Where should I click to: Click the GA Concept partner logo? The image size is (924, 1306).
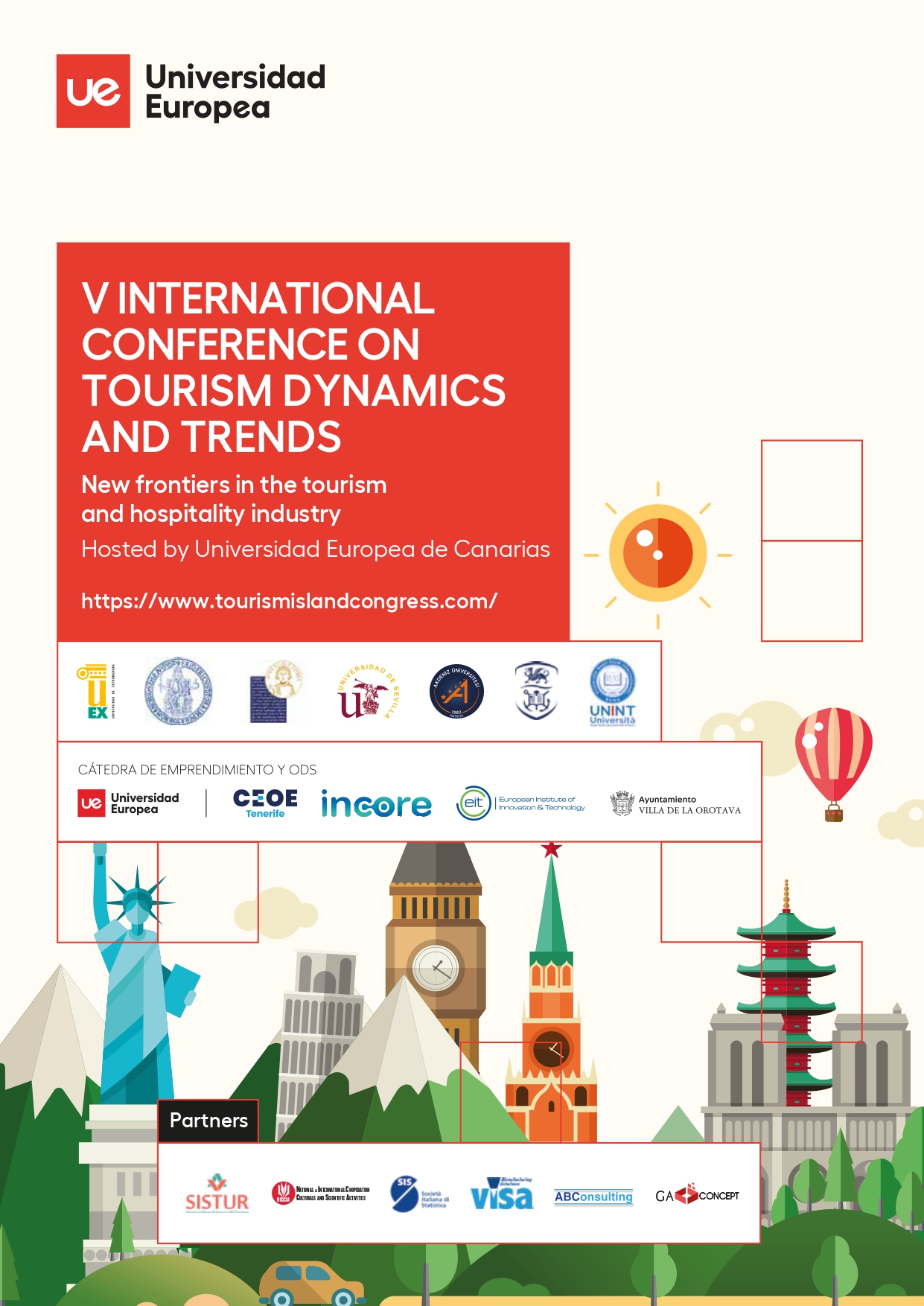[x=697, y=1195]
